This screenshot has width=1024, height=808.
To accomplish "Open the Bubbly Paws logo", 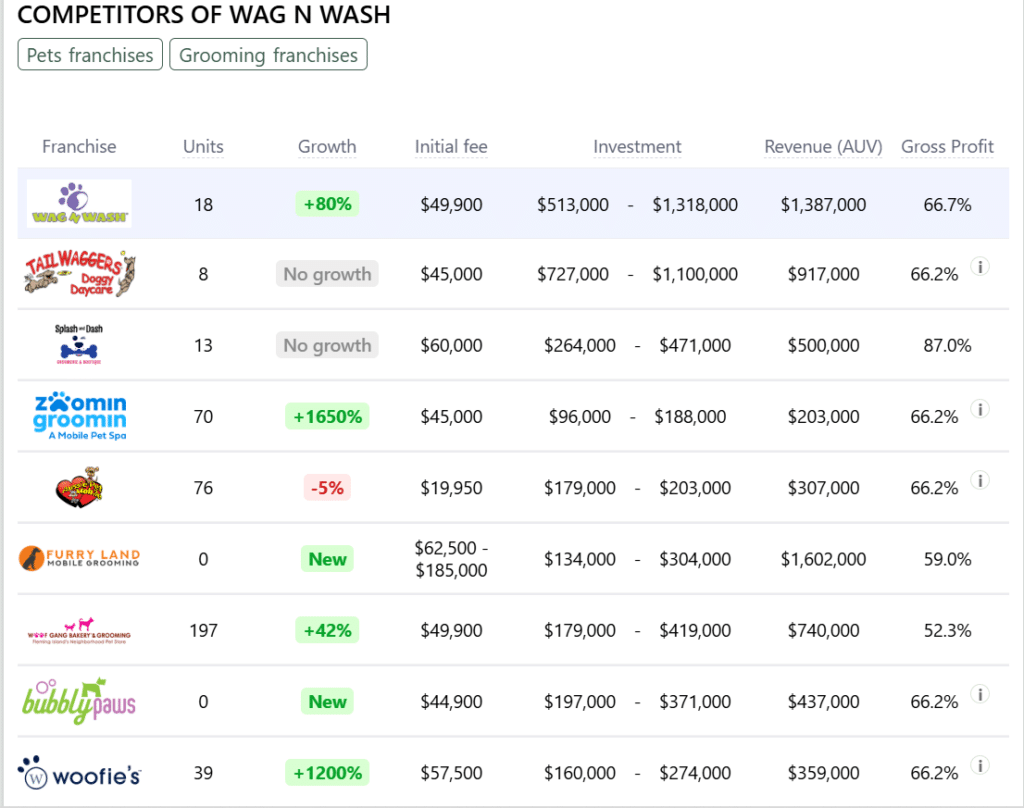I will [x=79, y=701].
